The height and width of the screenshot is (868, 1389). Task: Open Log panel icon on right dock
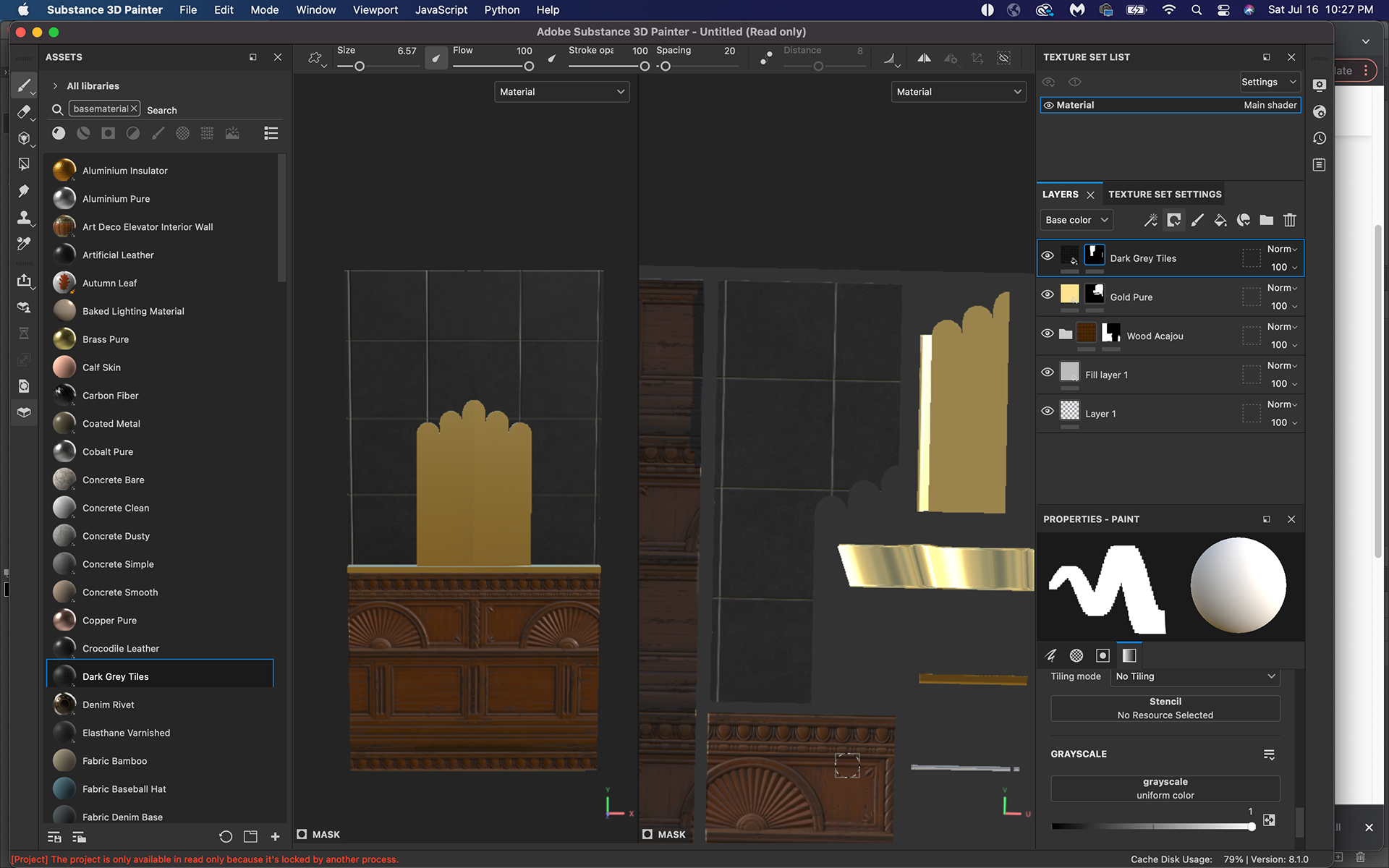1320,165
